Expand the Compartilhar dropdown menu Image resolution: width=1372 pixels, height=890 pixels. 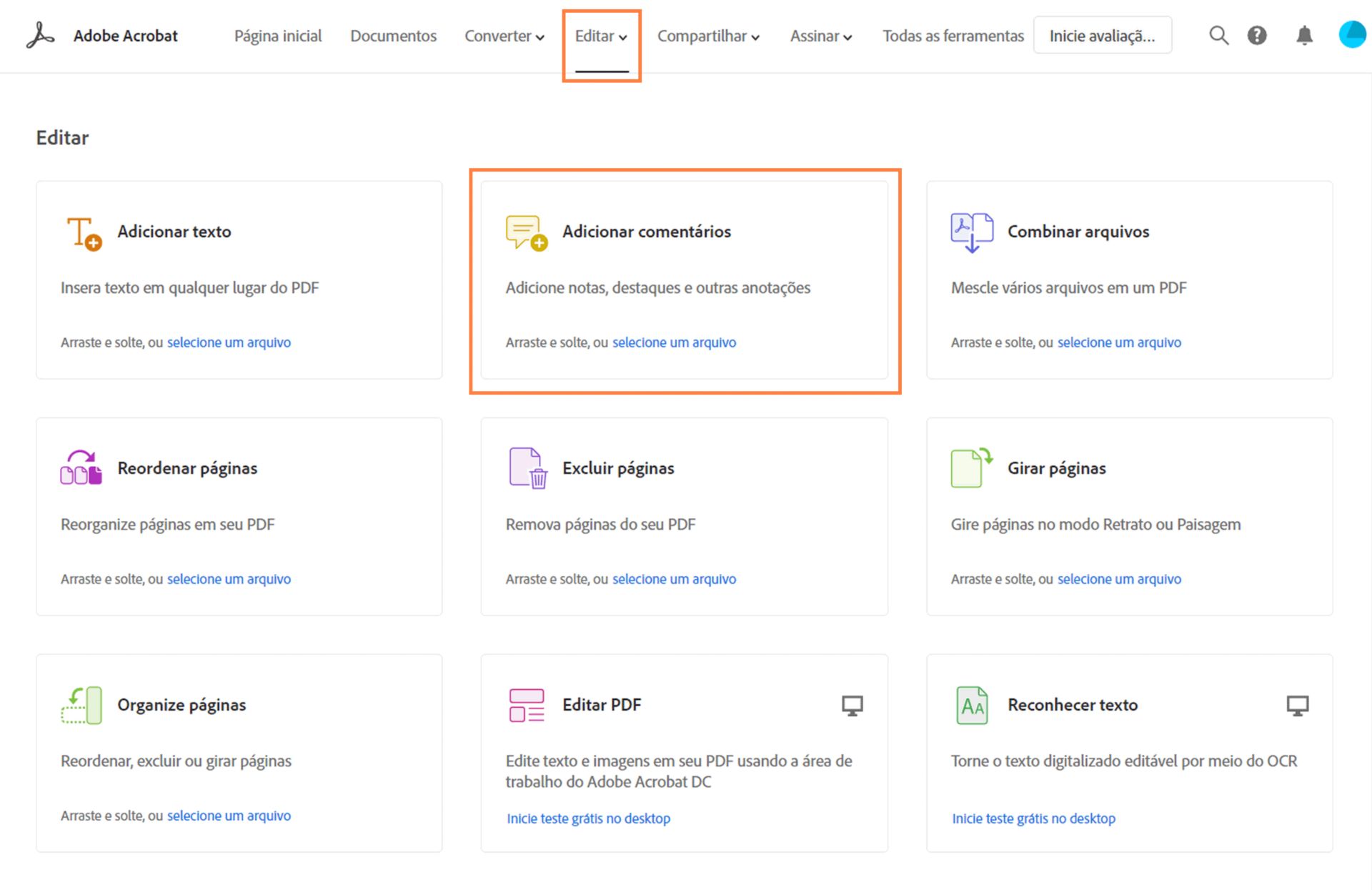[708, 36]
